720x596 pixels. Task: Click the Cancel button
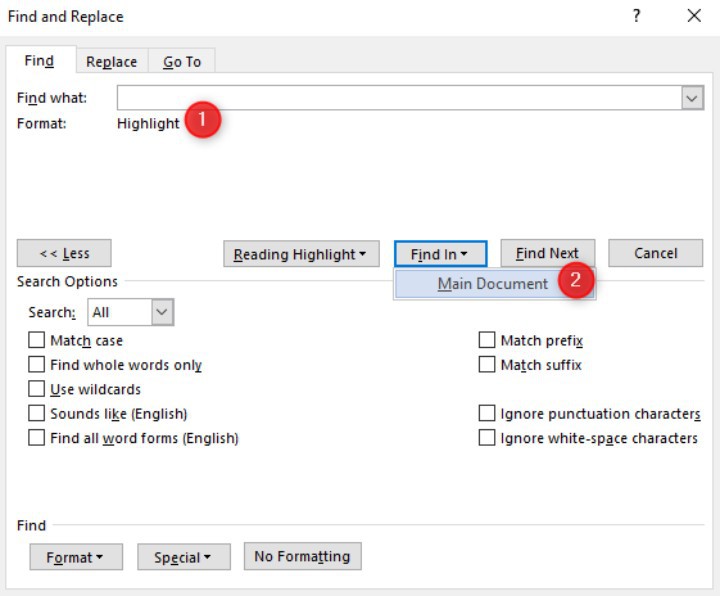tap(655, 253)
